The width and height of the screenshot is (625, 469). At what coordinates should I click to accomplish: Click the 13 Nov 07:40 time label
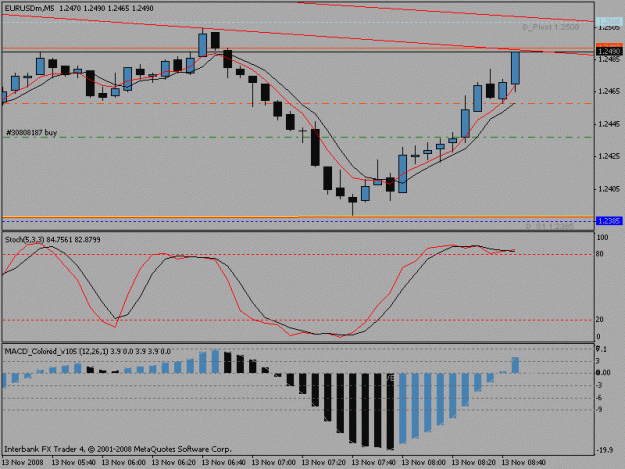click(x=373, y=462)
